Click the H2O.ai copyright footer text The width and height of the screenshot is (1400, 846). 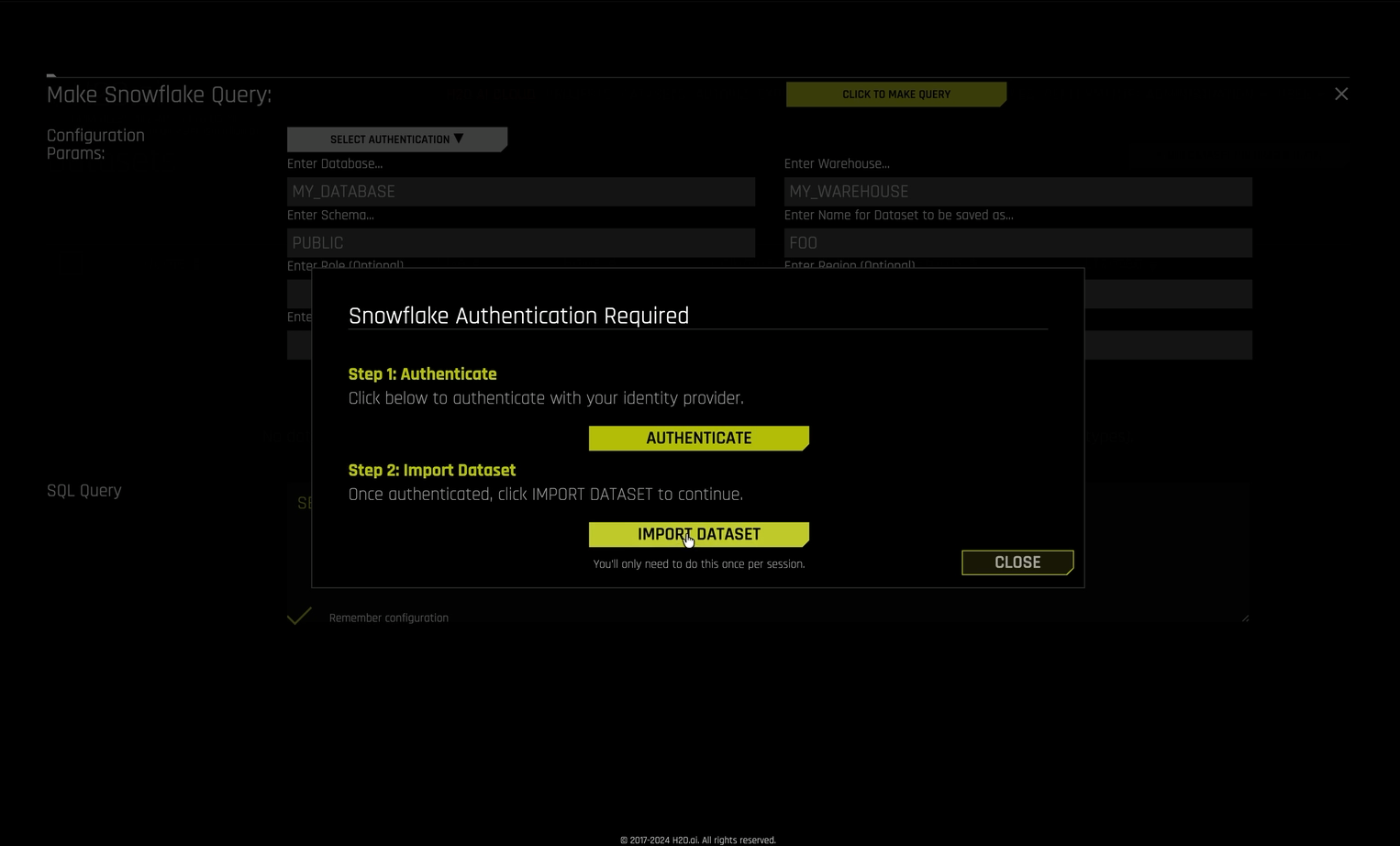(699, 840)
